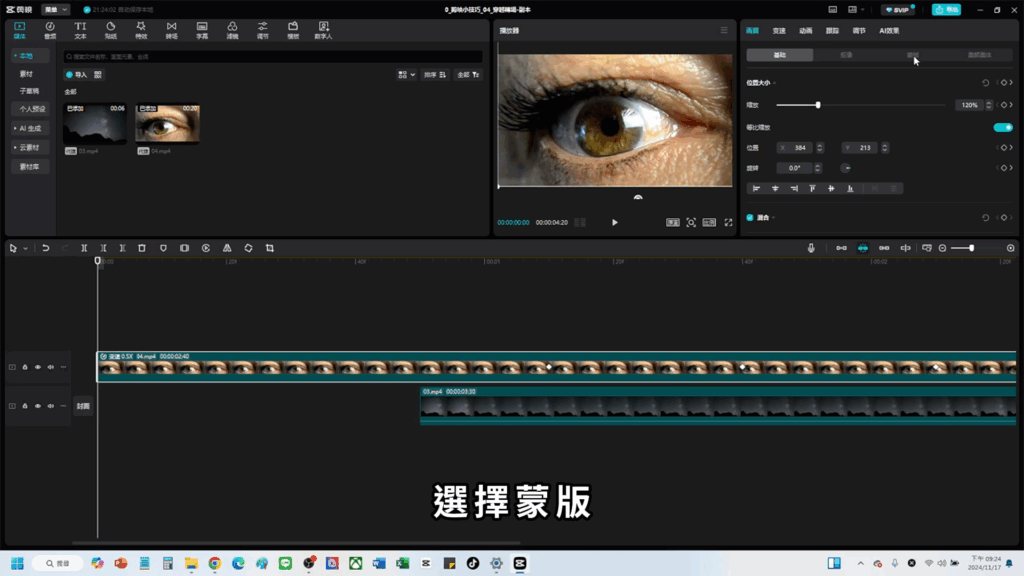Click the 缩放 scale slider handle
1024x576 pixels.
[x=818, y=105]
